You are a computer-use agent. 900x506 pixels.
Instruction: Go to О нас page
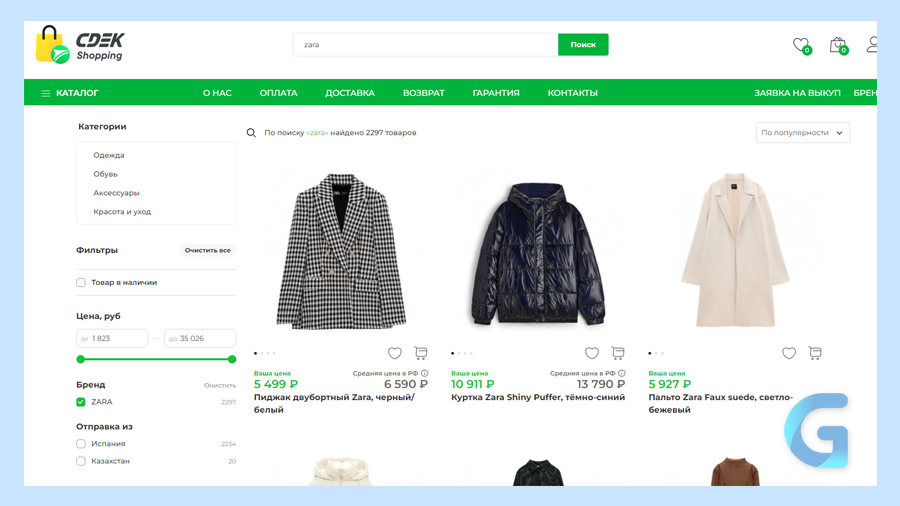[217, 93]
